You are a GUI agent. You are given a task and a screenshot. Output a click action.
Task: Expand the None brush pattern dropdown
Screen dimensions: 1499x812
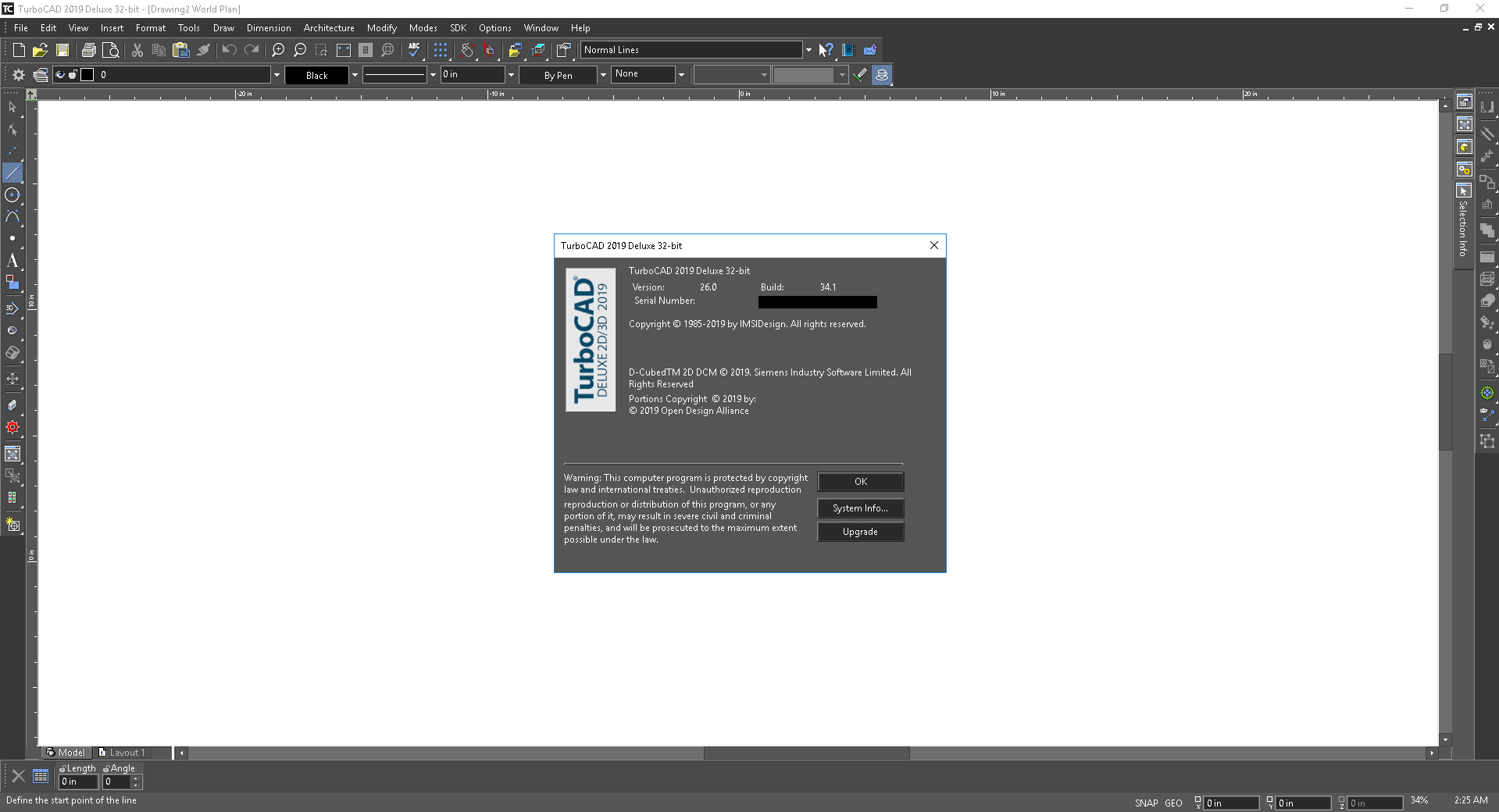point(681,75)
